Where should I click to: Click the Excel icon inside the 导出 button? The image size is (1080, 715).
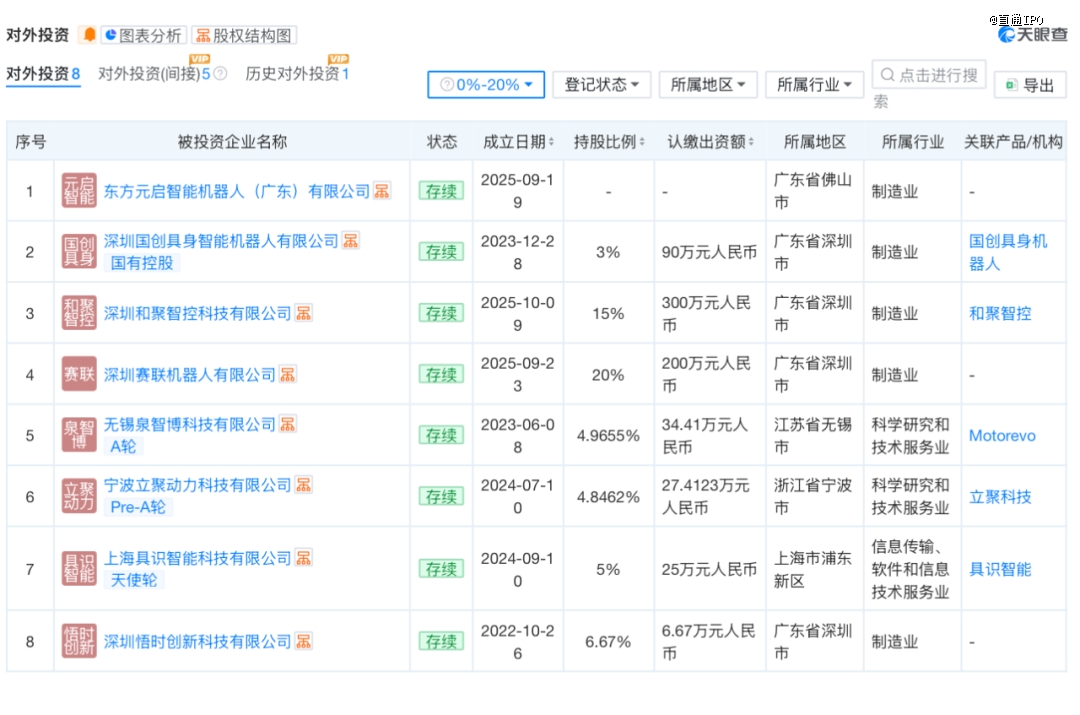tap(1010, 84)
